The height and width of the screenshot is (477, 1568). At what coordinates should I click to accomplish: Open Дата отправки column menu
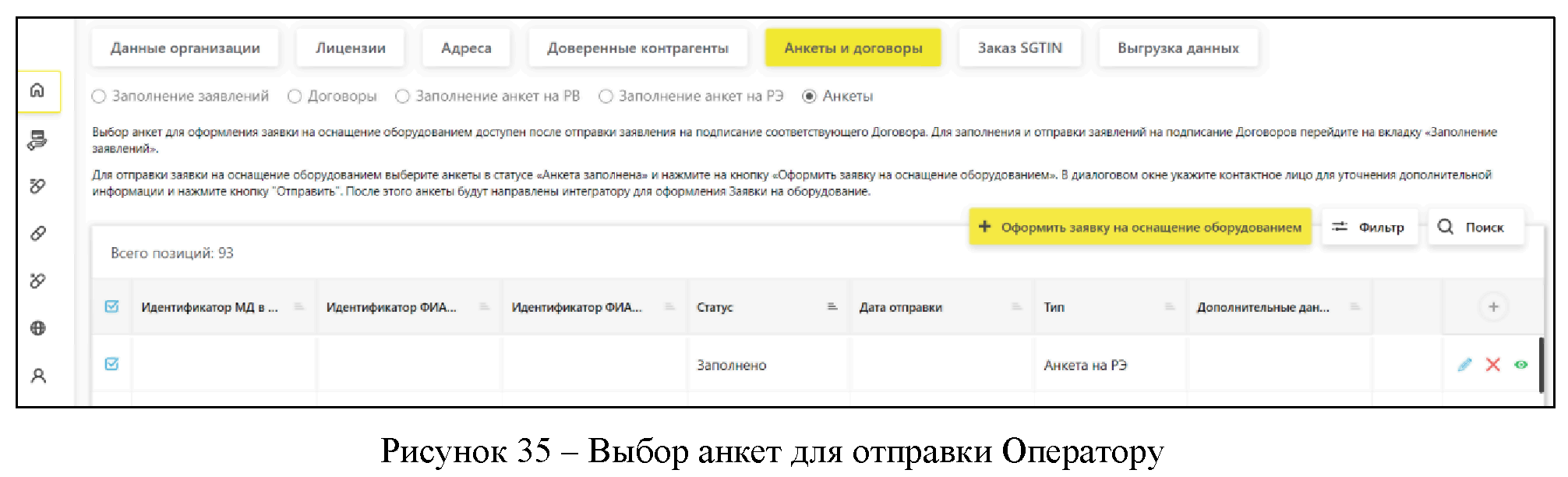click(1016, 307)
